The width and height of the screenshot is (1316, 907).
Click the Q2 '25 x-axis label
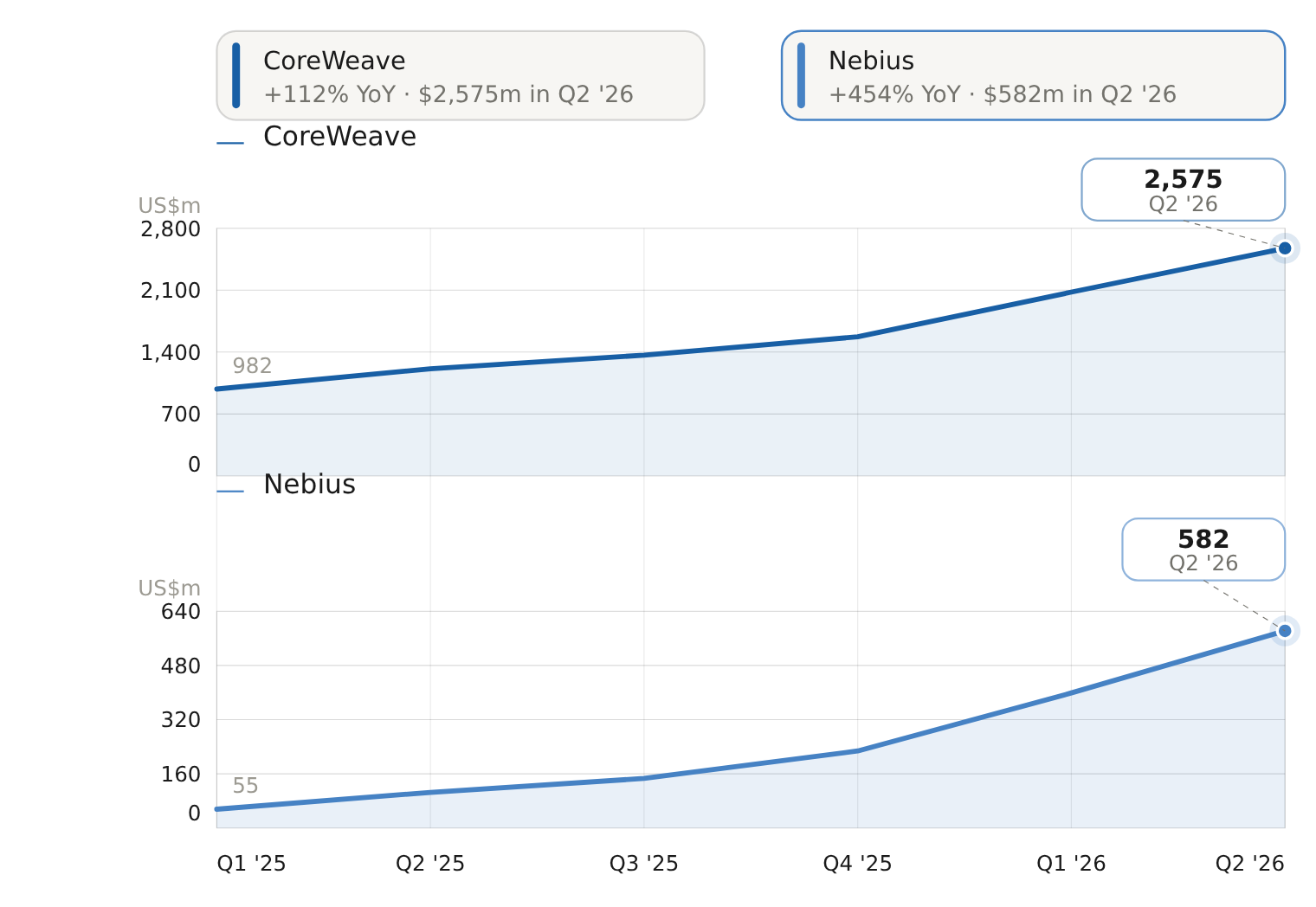(430, 864)
